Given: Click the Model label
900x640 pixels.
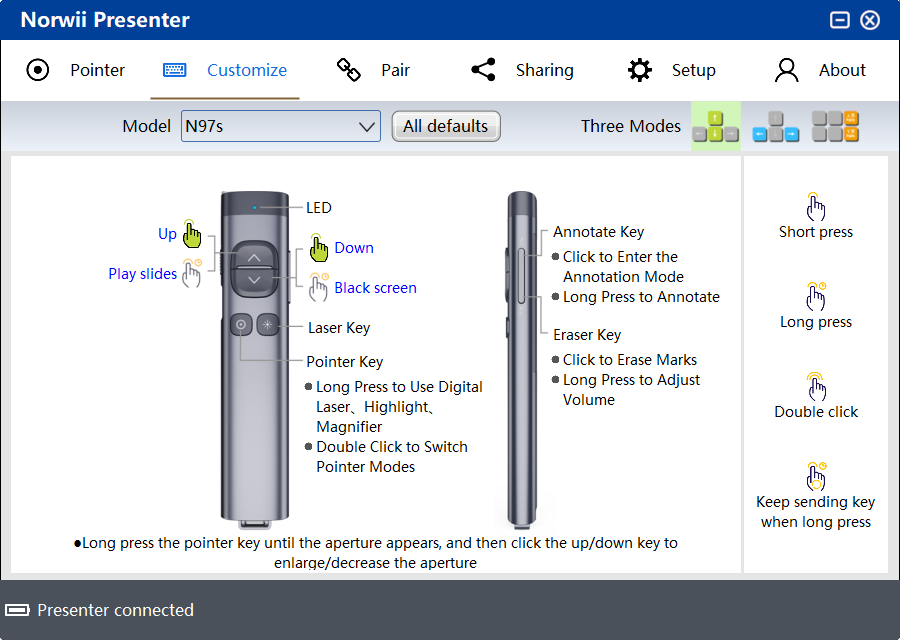Looking at the screenshot, I should click(146, 126).
